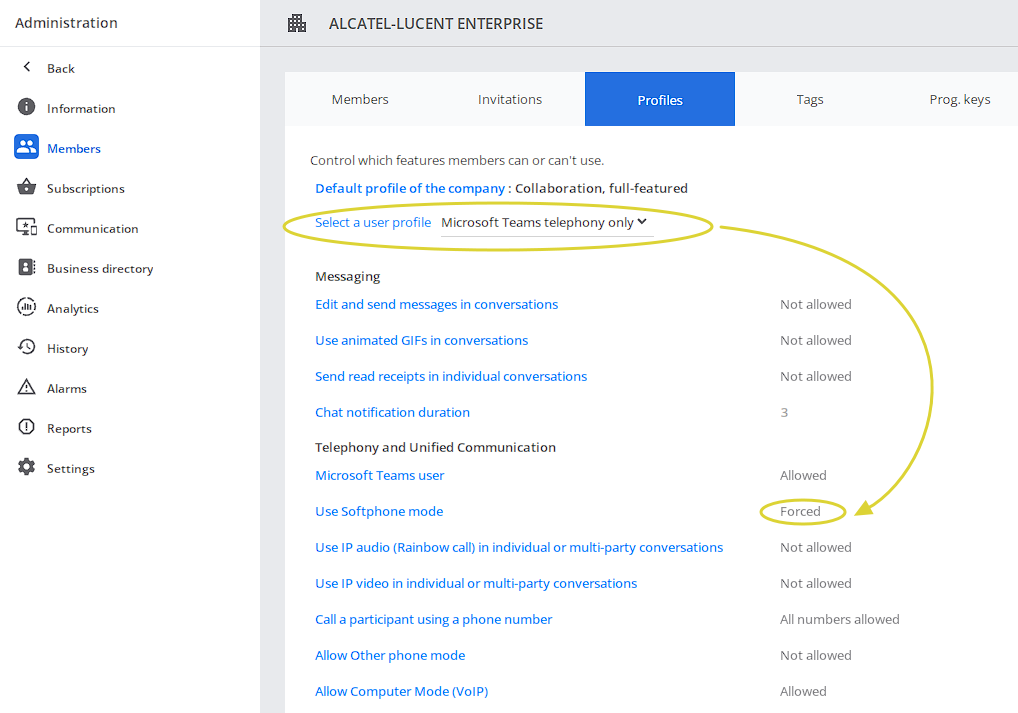Click the Reports icon in sidebar
1018x713 pixels.
pyautogui.click(x=27, y=428)
